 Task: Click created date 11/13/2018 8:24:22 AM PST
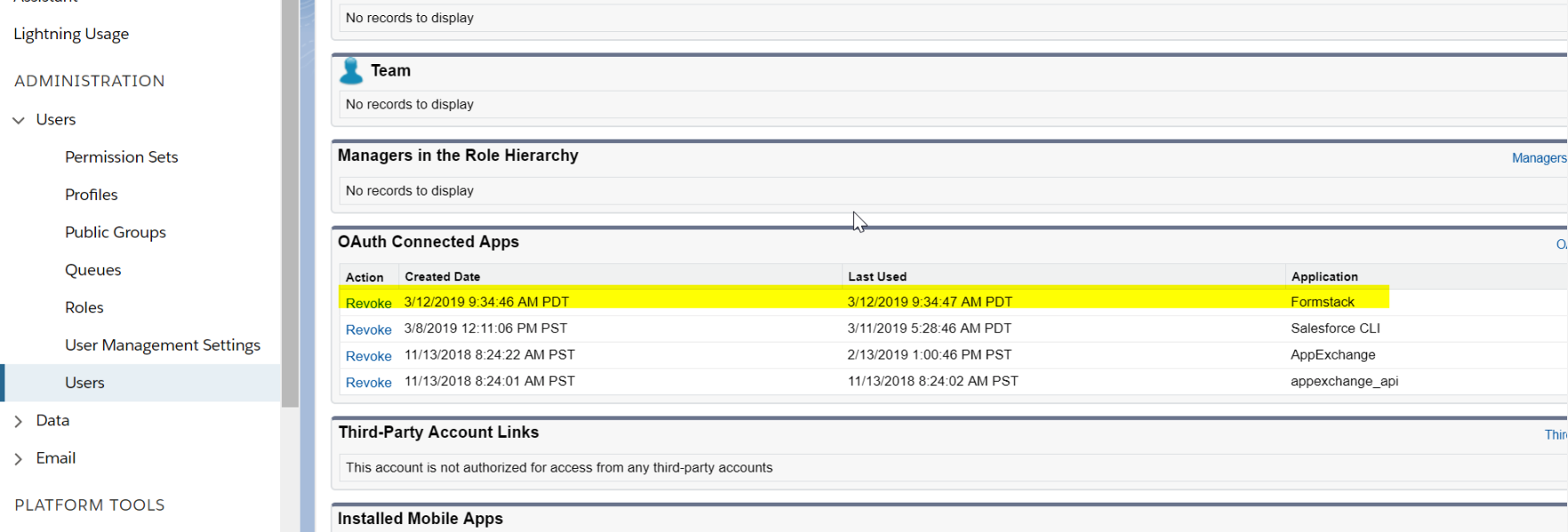pyautogui.click(x=490, y=355)
